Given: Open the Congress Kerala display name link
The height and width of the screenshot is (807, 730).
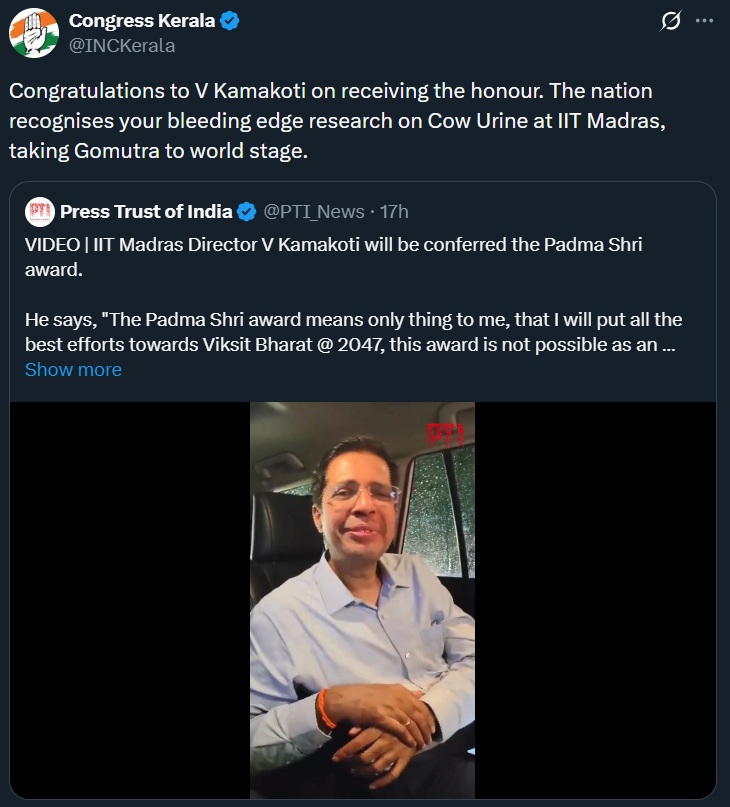Looking at the screenshot, I should 141,22.
